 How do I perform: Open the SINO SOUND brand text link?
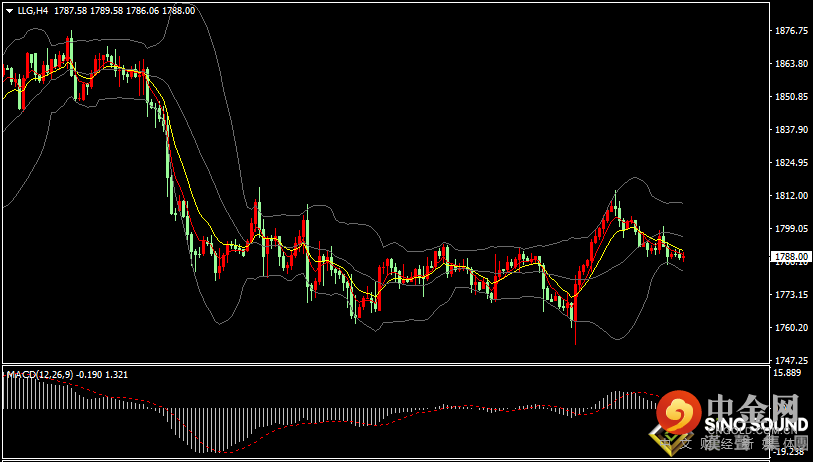[x=756, y=425]
